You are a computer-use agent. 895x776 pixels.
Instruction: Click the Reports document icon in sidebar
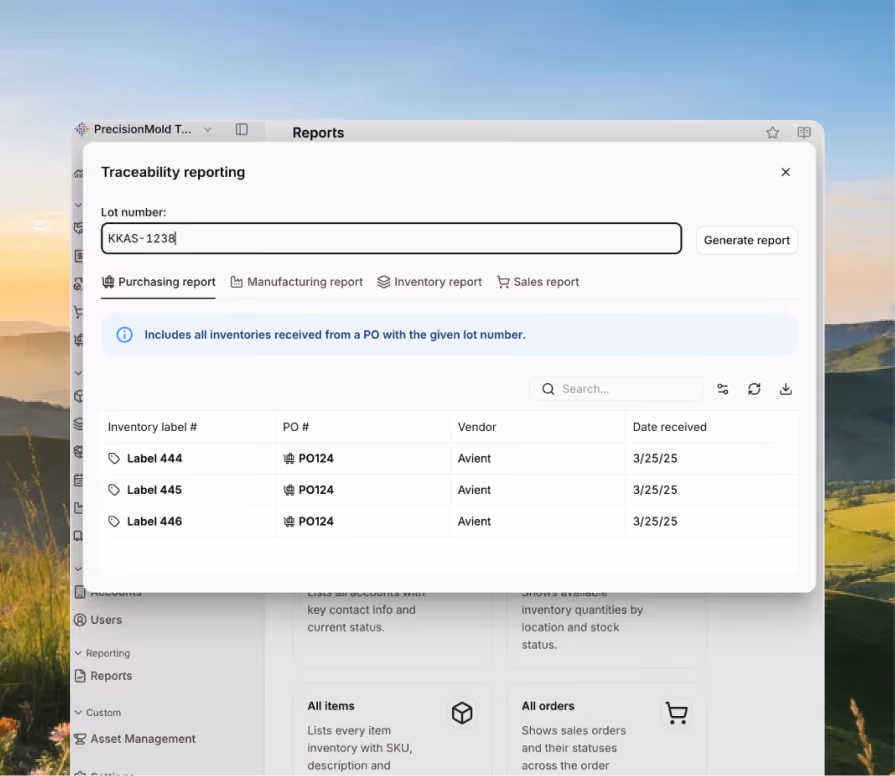pos(80,676)
